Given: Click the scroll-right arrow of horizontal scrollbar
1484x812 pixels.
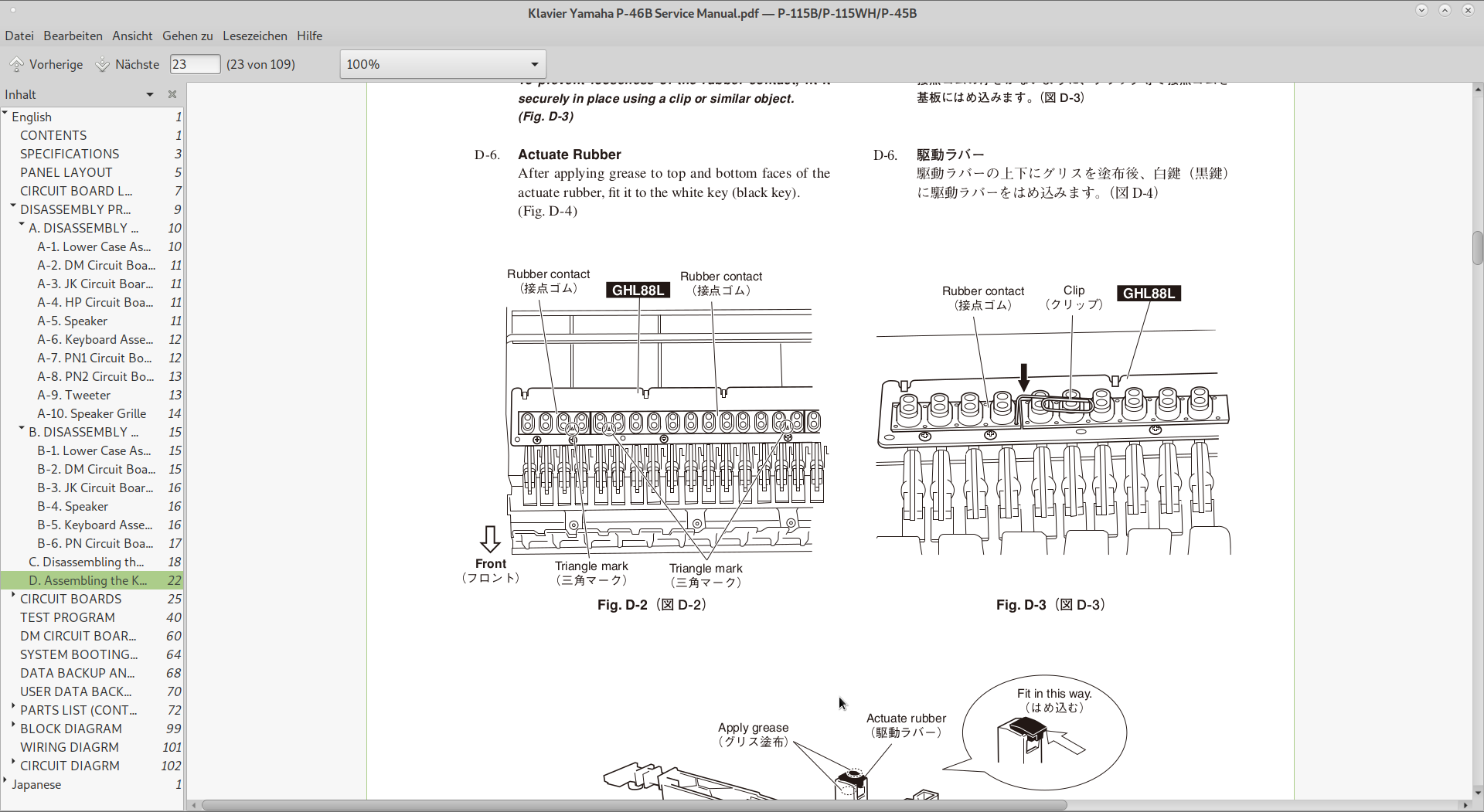Looking at the screenshot, I should coord(1465,805).
